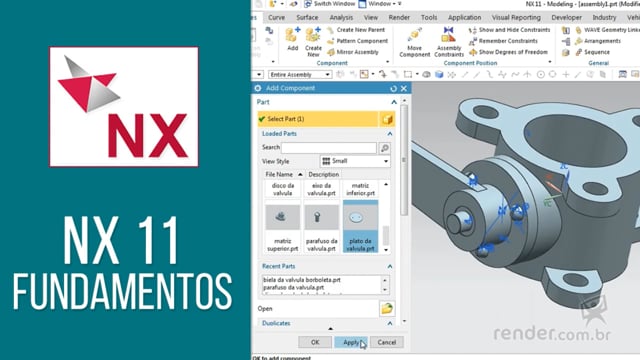Click the dialog vertical scrollbar
This screenshot has height=360, width=640.
point(404,159)
